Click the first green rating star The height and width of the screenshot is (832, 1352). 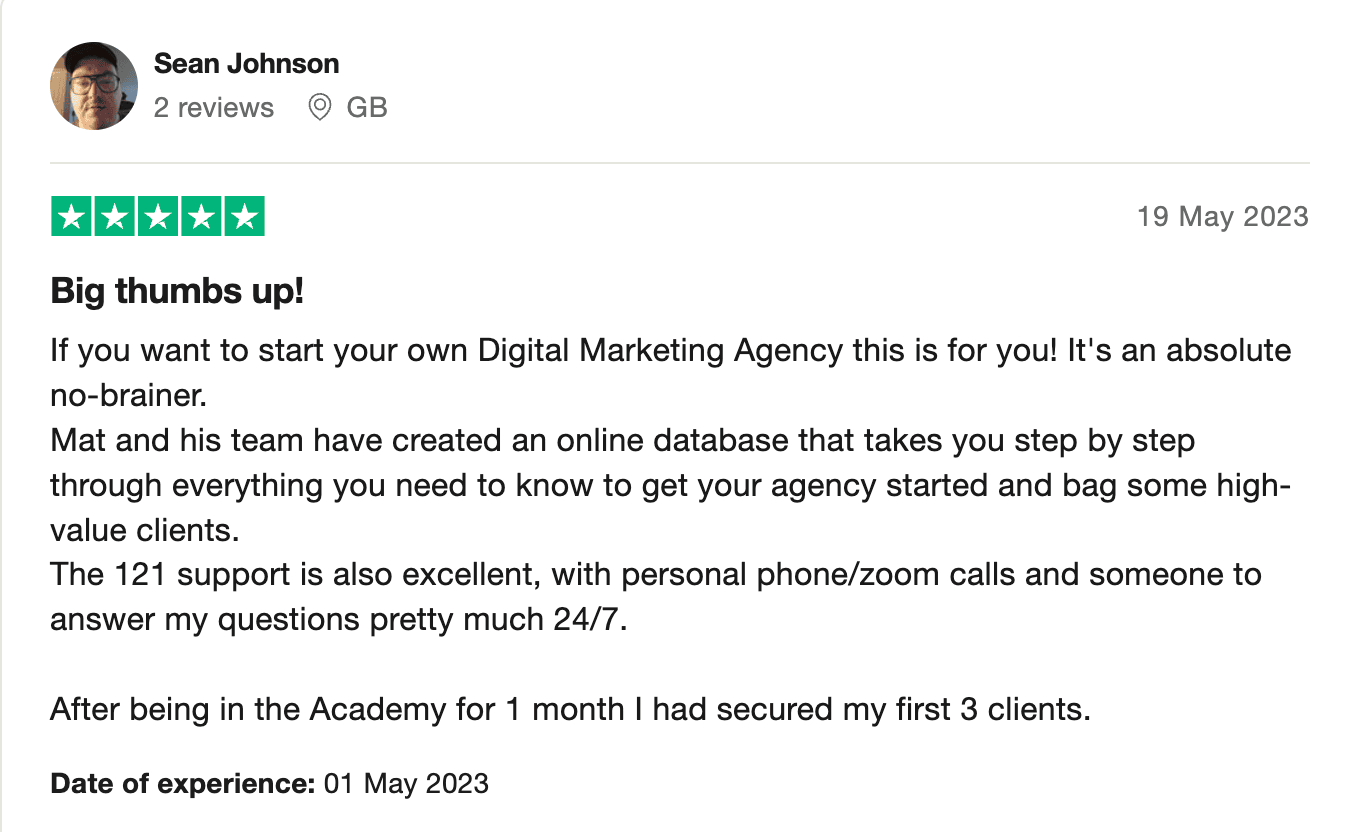coord(72,217)
